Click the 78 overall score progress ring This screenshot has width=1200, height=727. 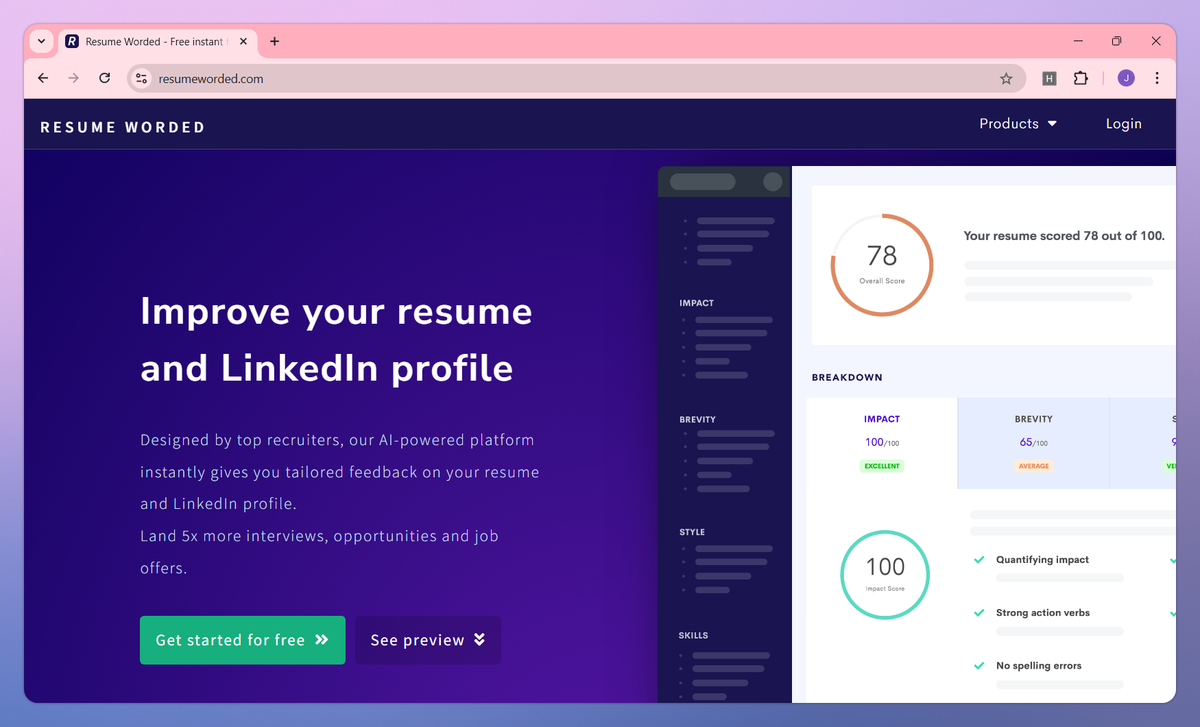pos(881,264)
